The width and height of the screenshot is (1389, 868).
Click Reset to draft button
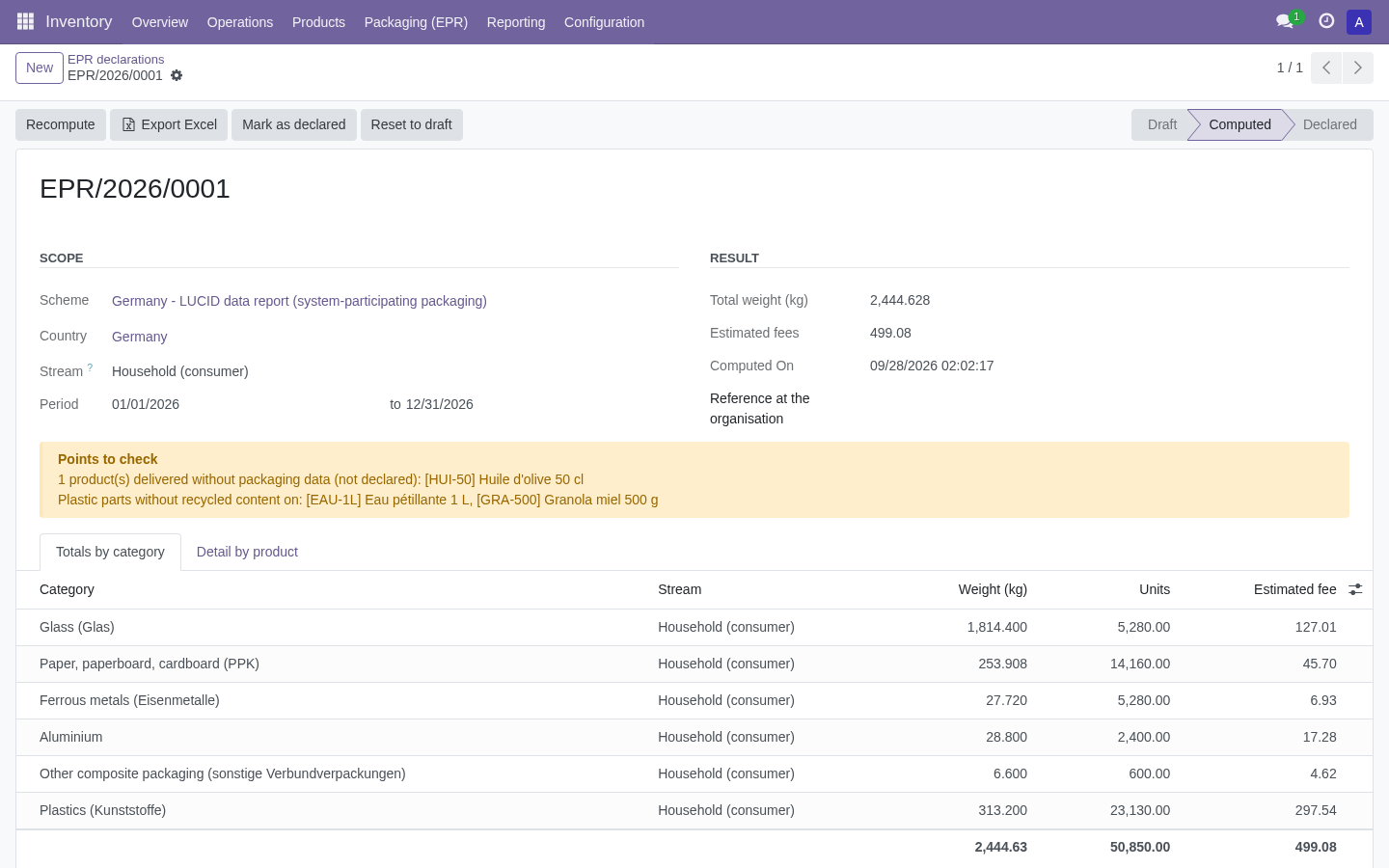[412, 124]
